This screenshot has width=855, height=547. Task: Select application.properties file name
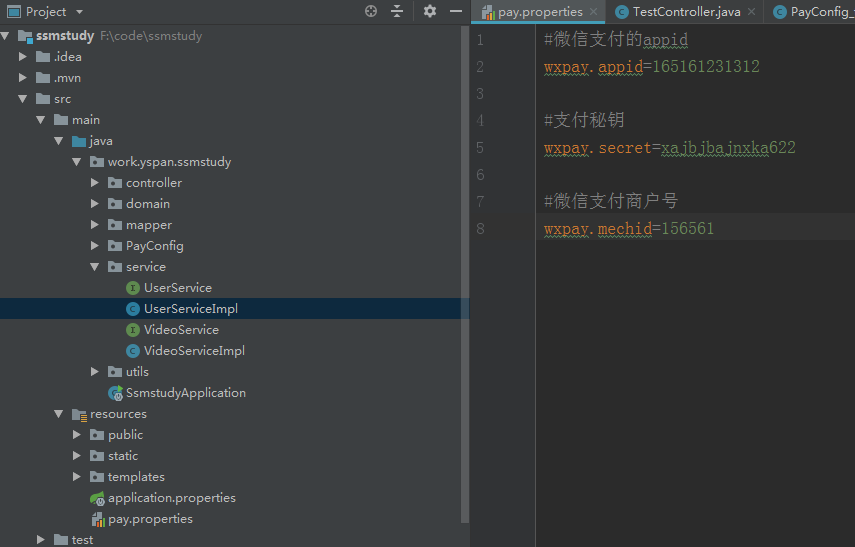pyautogui.click(x=172, y=498)
